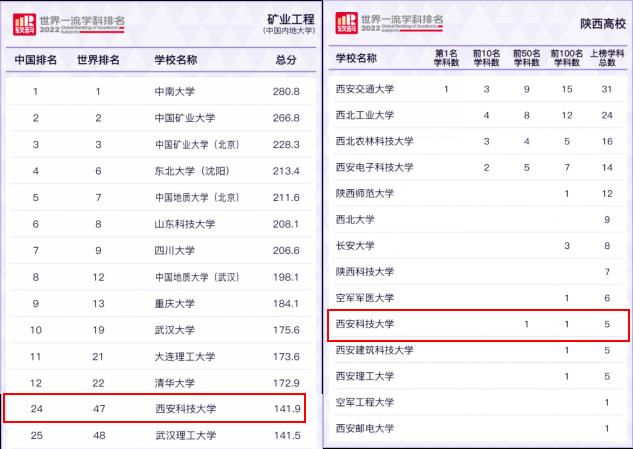Click highlighted 西安科技大学 in the mining ranking

[185, 409]
